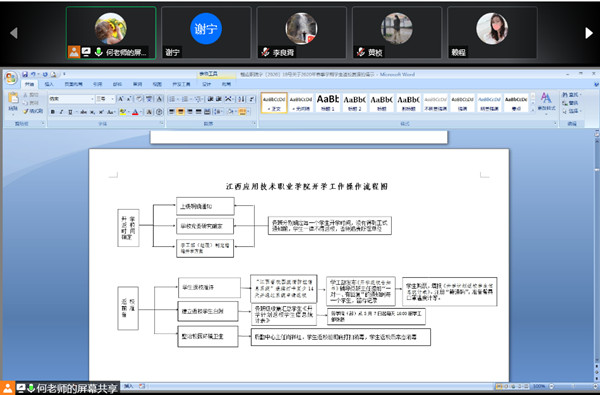This screenshot has height=395, width=600.
Task: Toggle Italic formatting
Action: (61, 112)
